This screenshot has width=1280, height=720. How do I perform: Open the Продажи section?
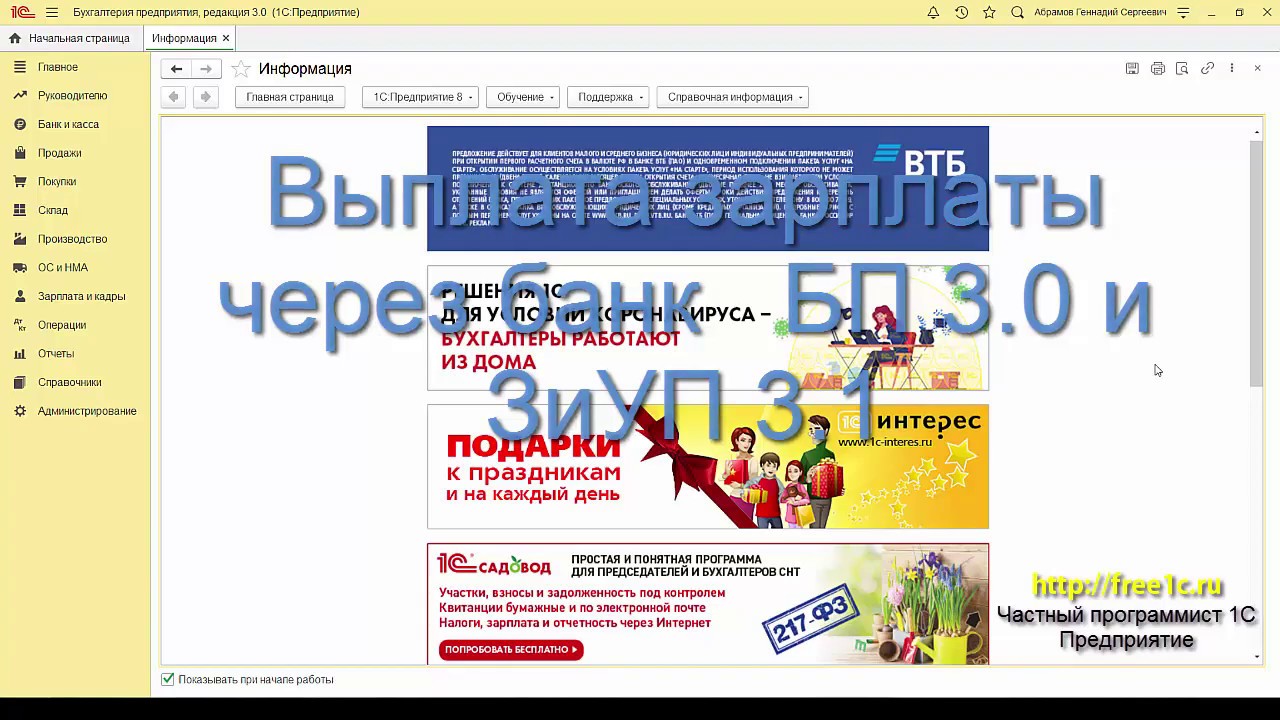tap(59, 153)
